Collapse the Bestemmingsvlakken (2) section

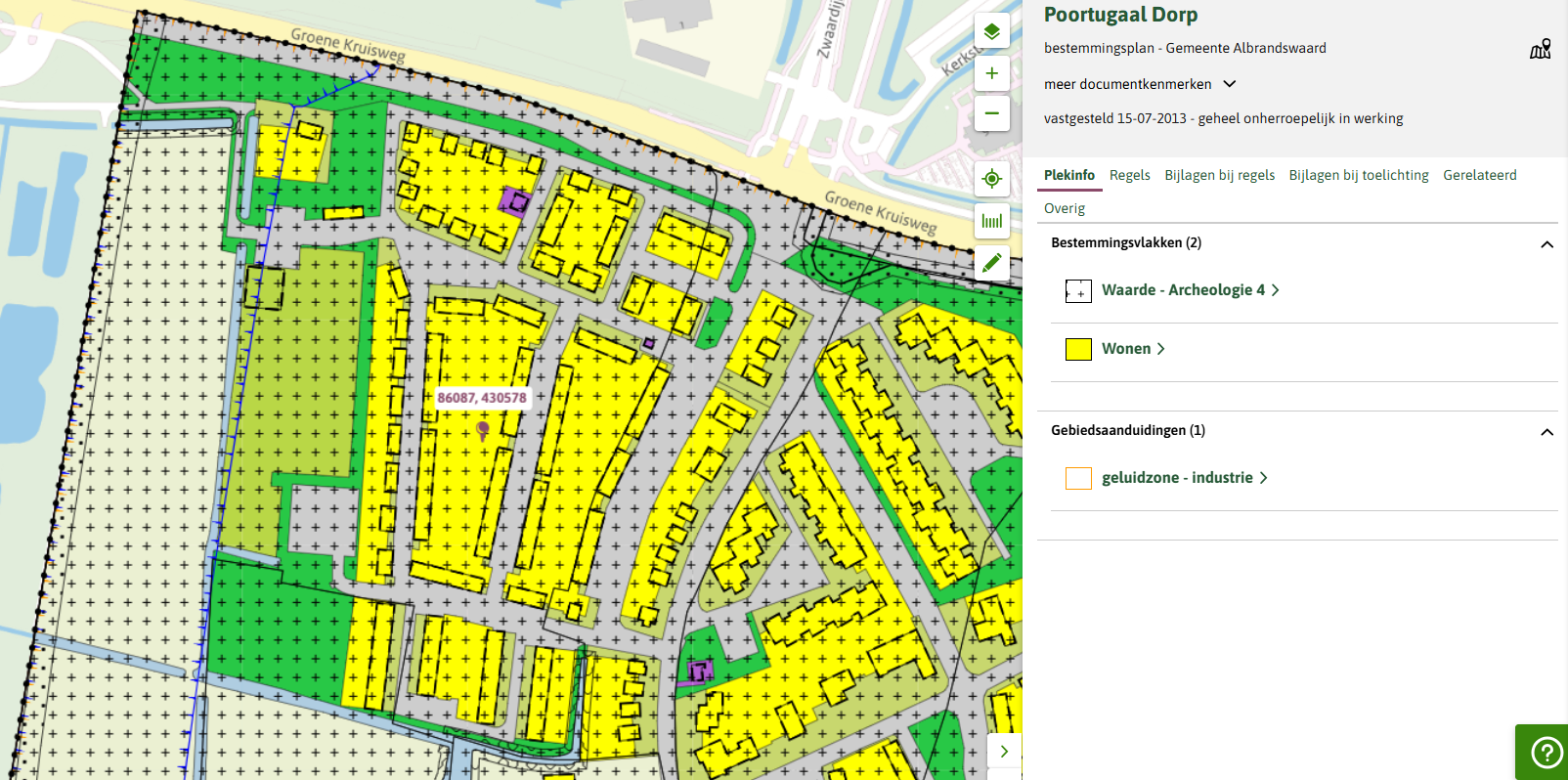tap(1546, 244)
